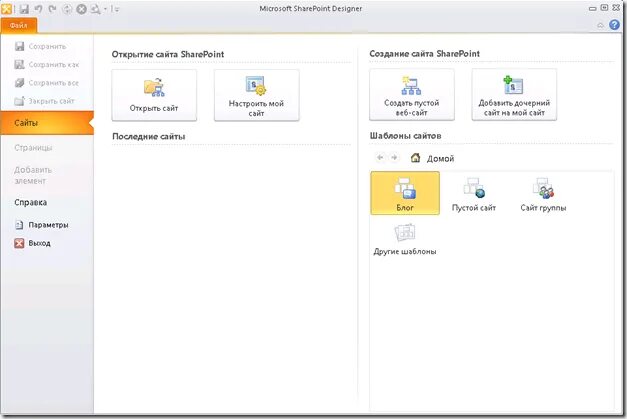Select Добавить элемент in the sidebar
Image resolution: width=627 pixels, height=419 pixels.
(33, 175)
